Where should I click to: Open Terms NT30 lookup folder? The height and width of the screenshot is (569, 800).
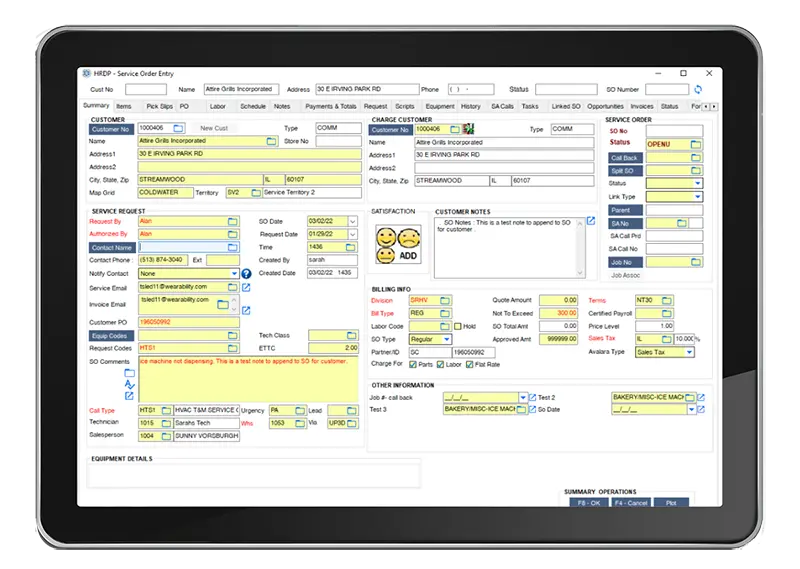tap(667, 300)
